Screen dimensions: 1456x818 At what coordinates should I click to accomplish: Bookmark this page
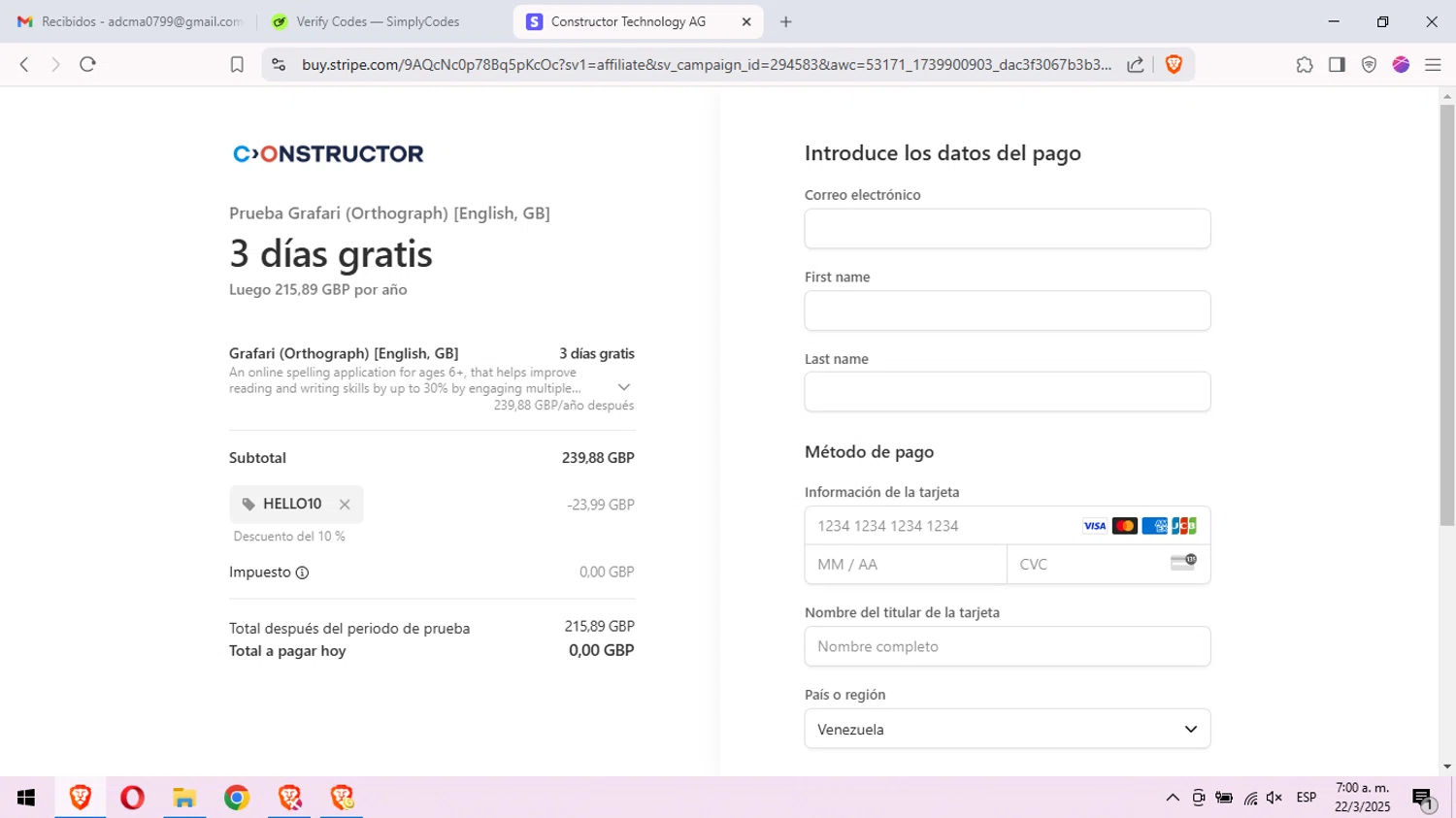(x=237, y=65)
